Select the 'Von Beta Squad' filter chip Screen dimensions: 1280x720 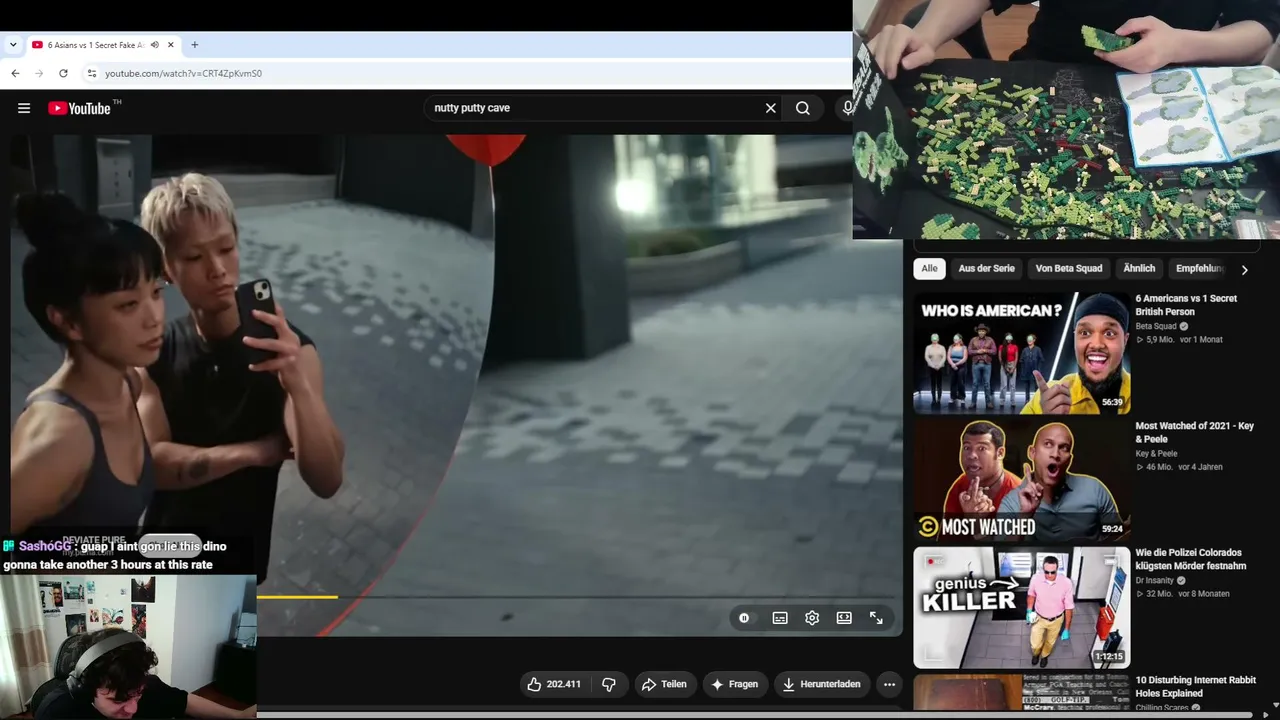pos(1069,269)
